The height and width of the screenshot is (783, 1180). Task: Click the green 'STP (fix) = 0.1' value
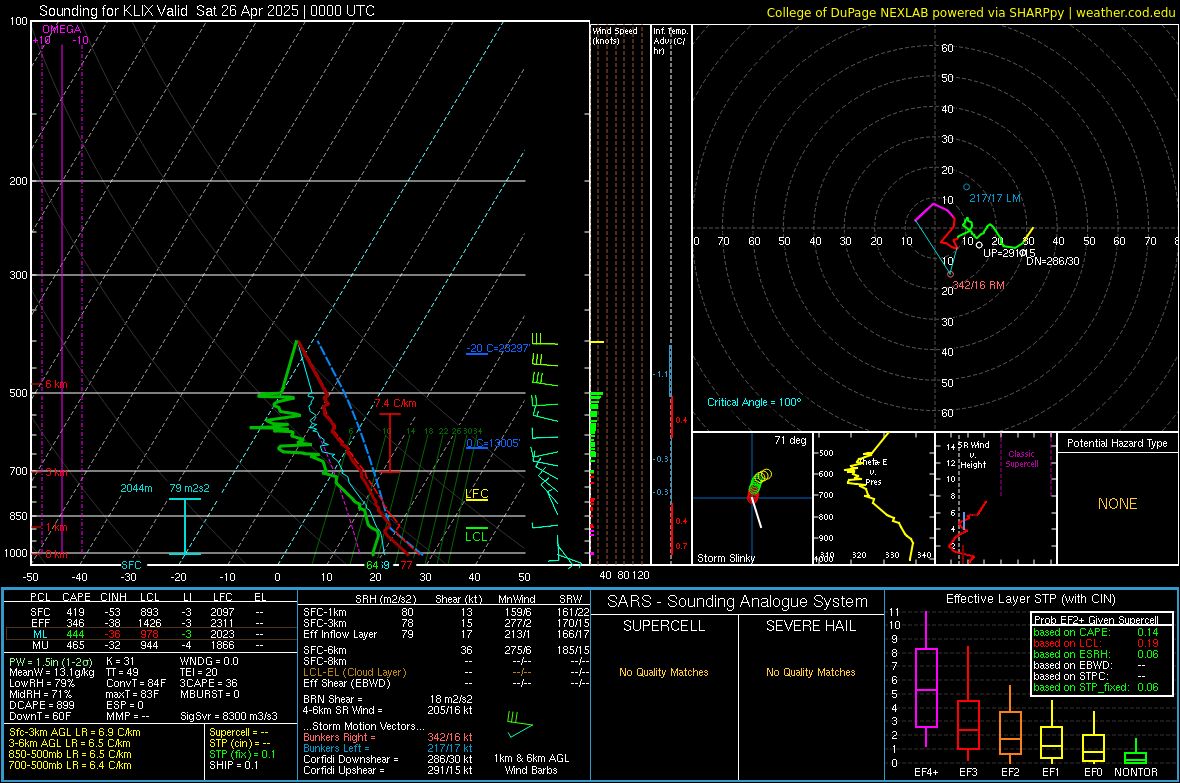(242, 754)
